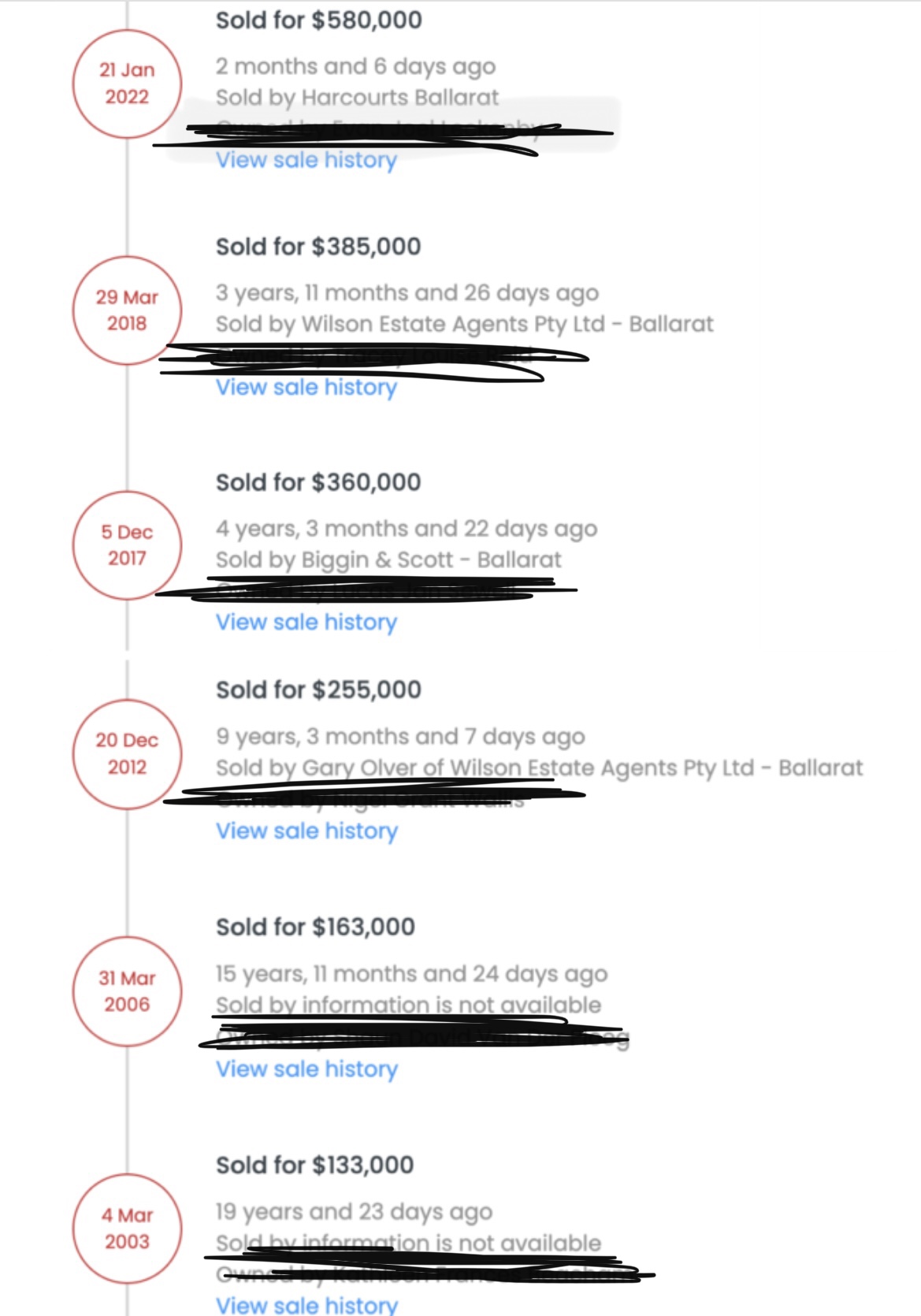
Task: Select the 20 Dec 2012 timeline circle
Action: tap(127, 753)
